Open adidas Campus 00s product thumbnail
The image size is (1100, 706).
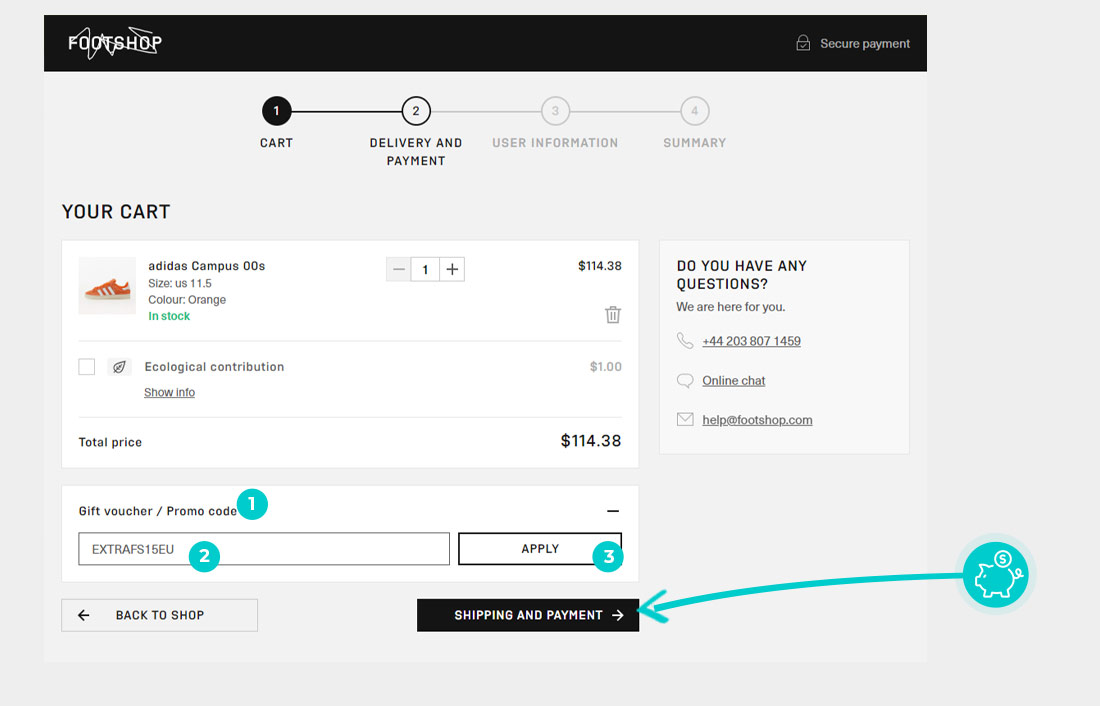[x=107, y=287]
